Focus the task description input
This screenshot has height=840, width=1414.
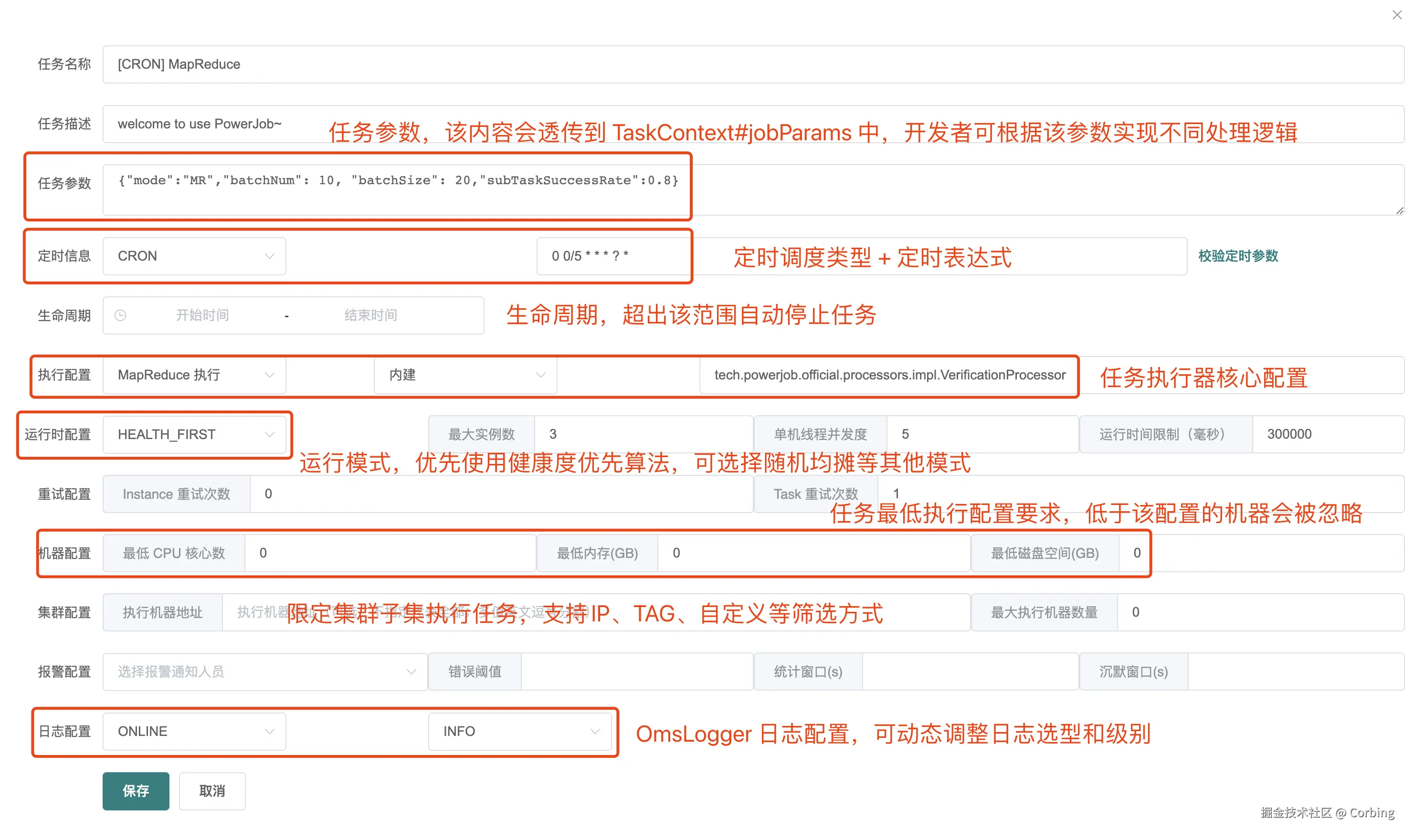215,124
